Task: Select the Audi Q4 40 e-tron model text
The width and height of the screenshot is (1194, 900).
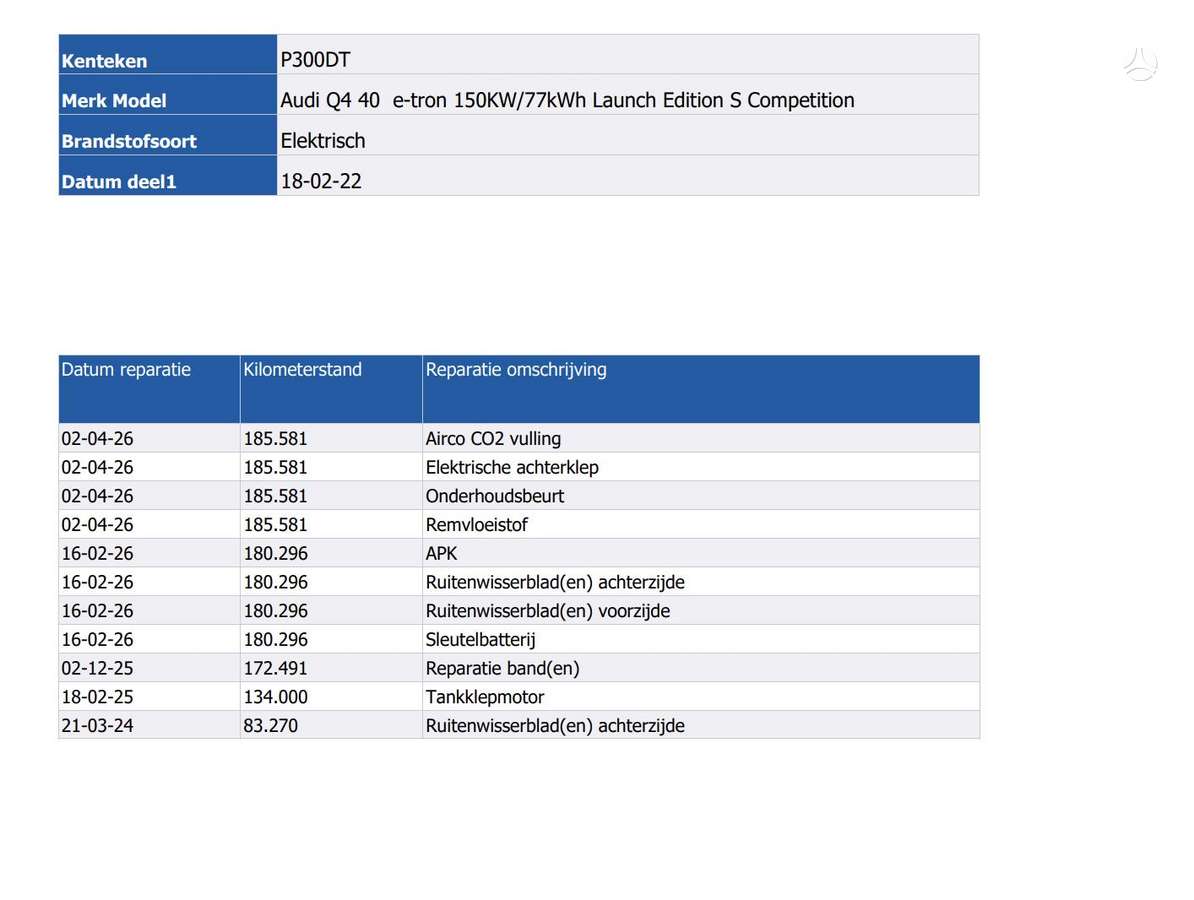Action: click(567, 100)
